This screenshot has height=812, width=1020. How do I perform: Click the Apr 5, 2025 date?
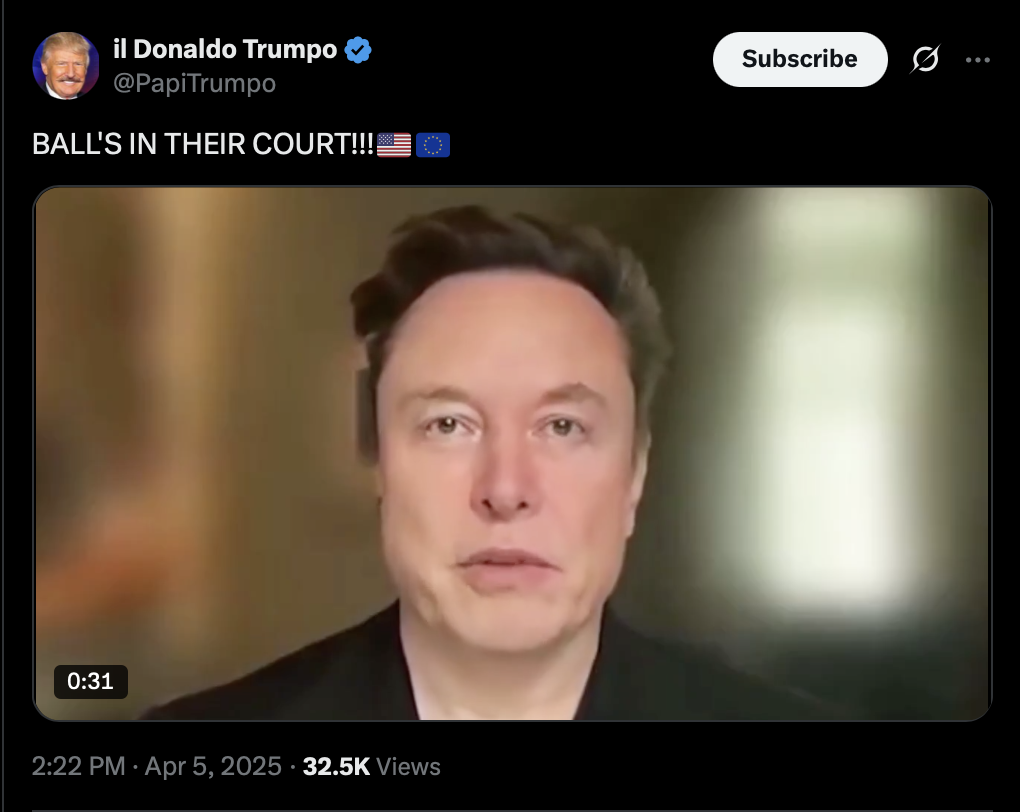click(213, 766)
